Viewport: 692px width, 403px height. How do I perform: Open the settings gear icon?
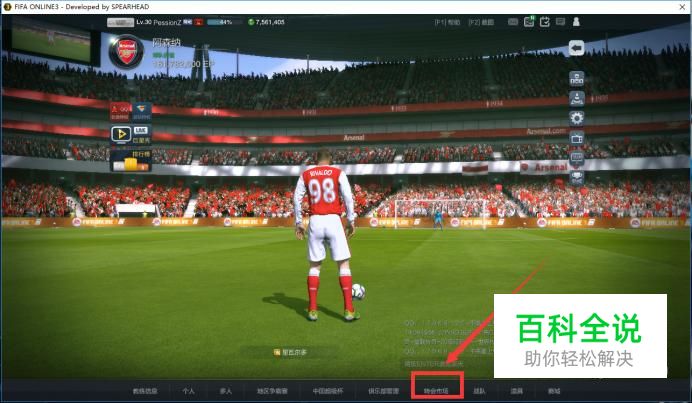[576, 118]
